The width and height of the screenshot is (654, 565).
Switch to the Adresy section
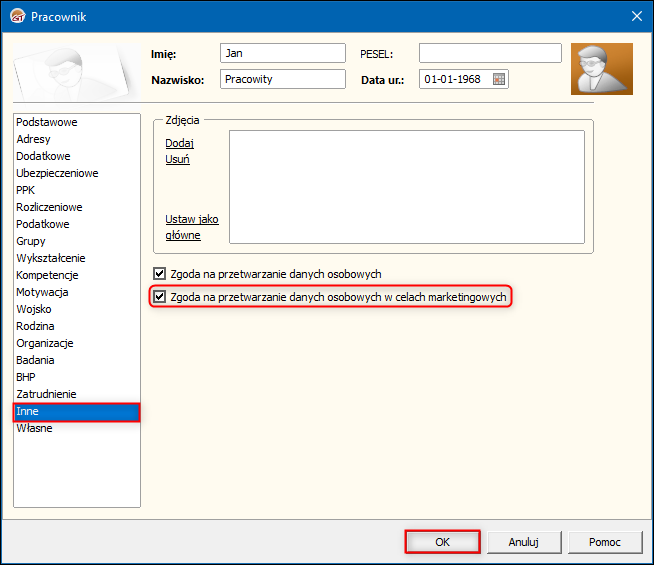(77, 139)
